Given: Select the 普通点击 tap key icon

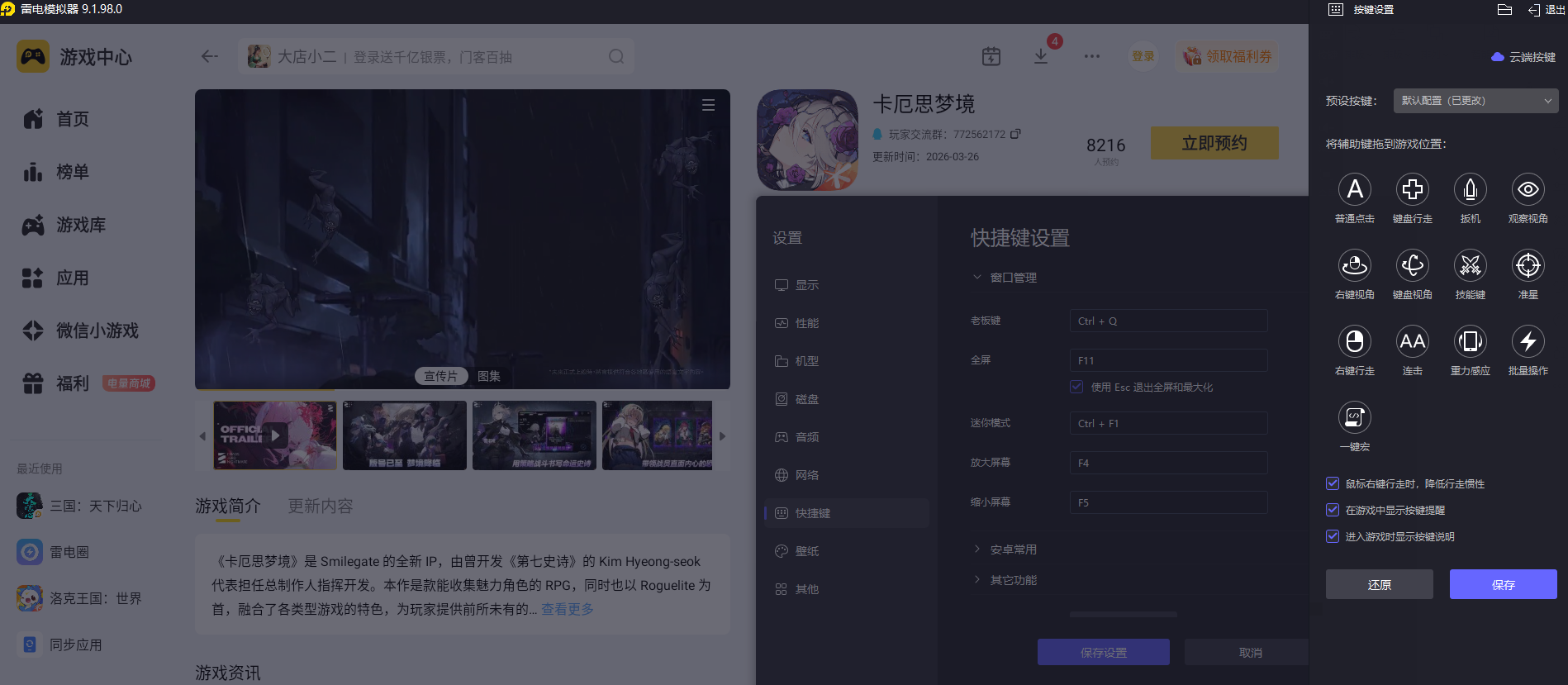Looking at the screenshot, I should [1354, 190].
